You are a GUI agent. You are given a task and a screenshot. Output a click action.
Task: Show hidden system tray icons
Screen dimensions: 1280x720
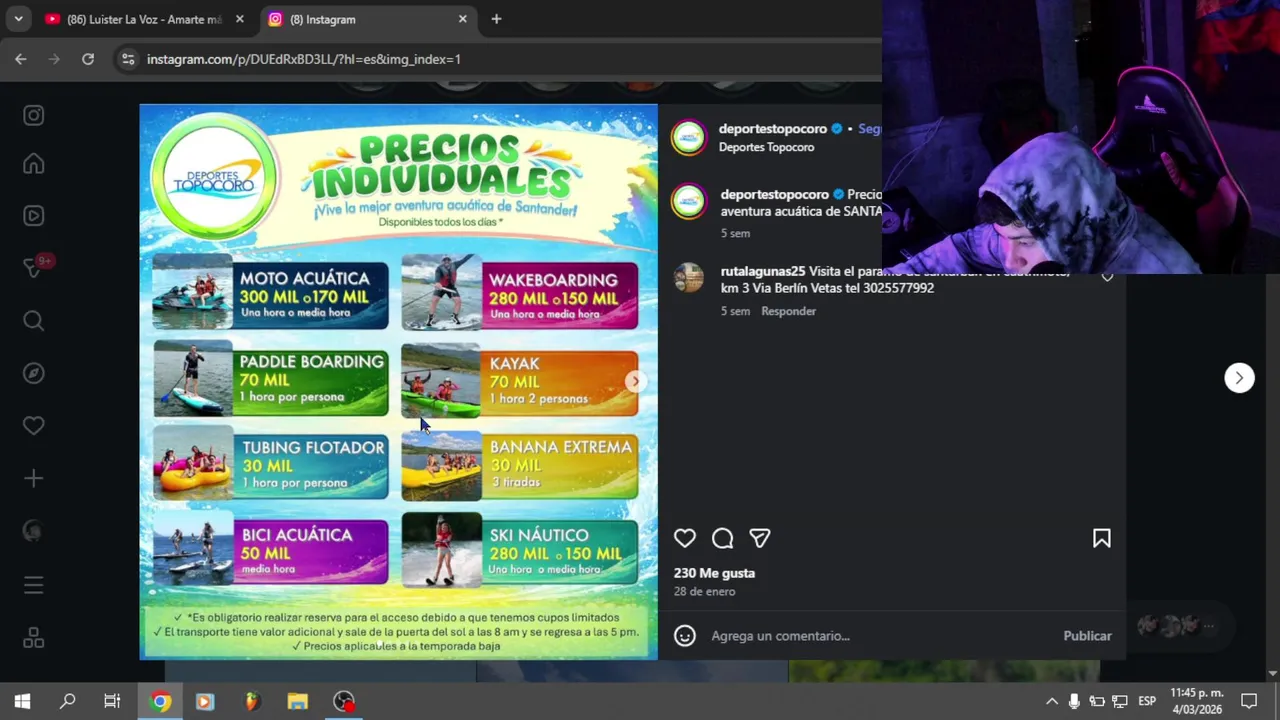pos(1051,701)
